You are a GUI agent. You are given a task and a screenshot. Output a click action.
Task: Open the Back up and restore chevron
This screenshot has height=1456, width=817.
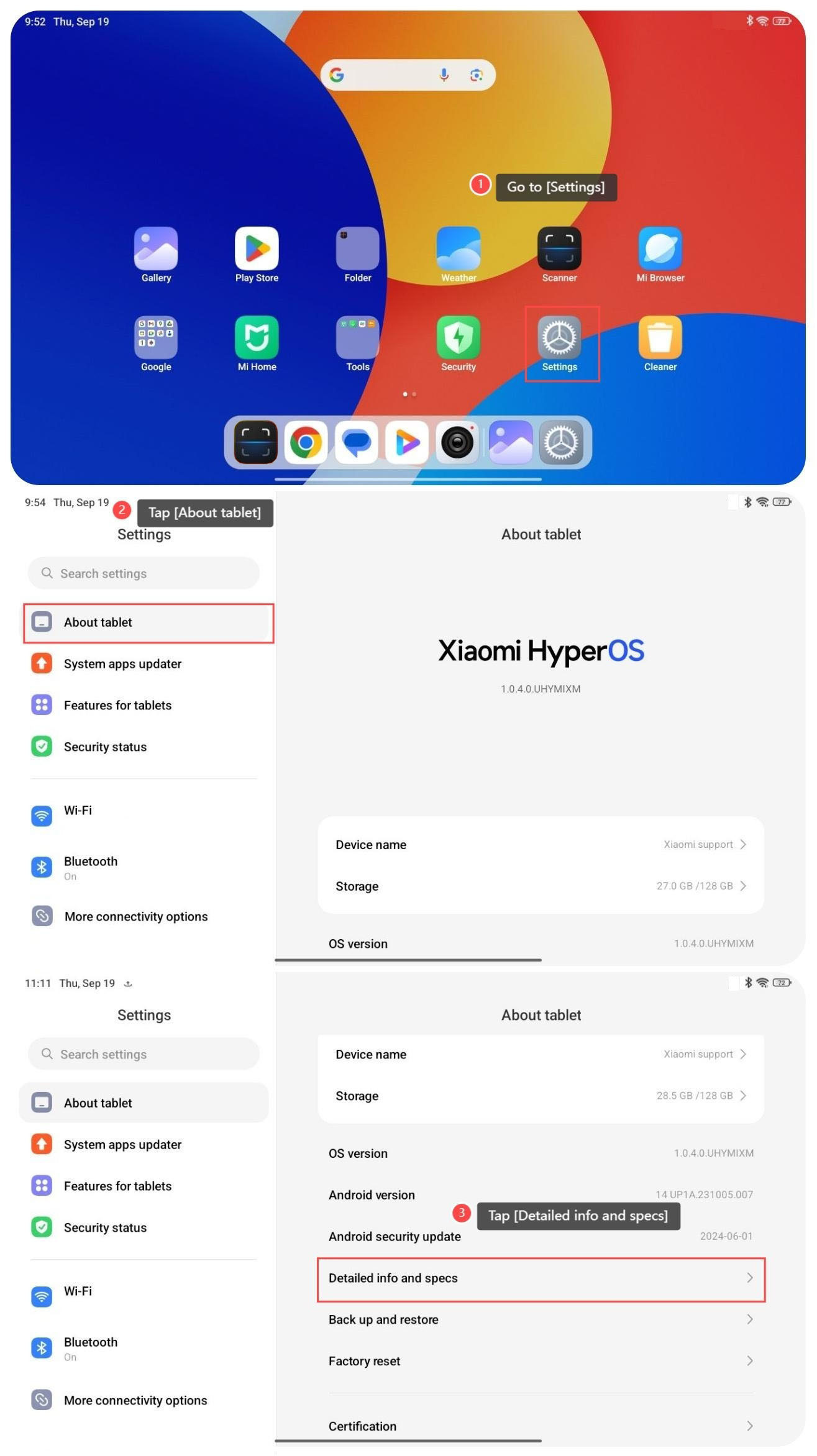pyautogui.click(x=749, y=1319)
